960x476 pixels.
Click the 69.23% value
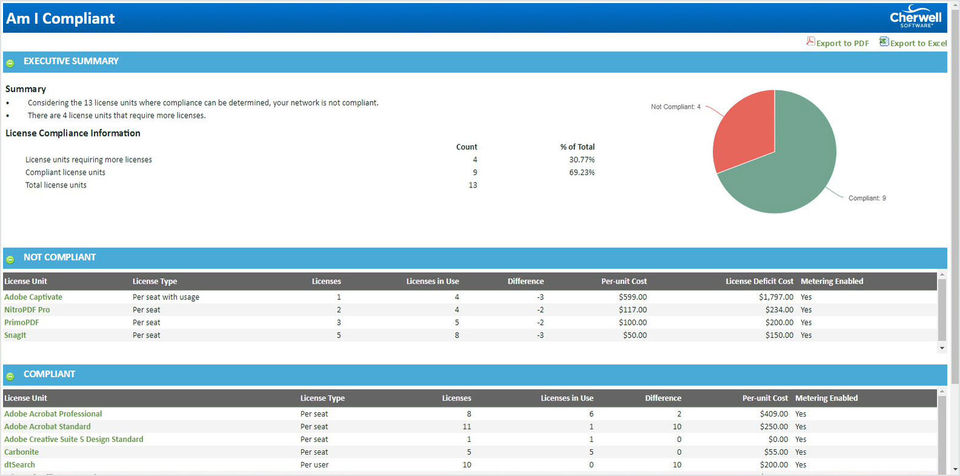(x=582, y=173)
